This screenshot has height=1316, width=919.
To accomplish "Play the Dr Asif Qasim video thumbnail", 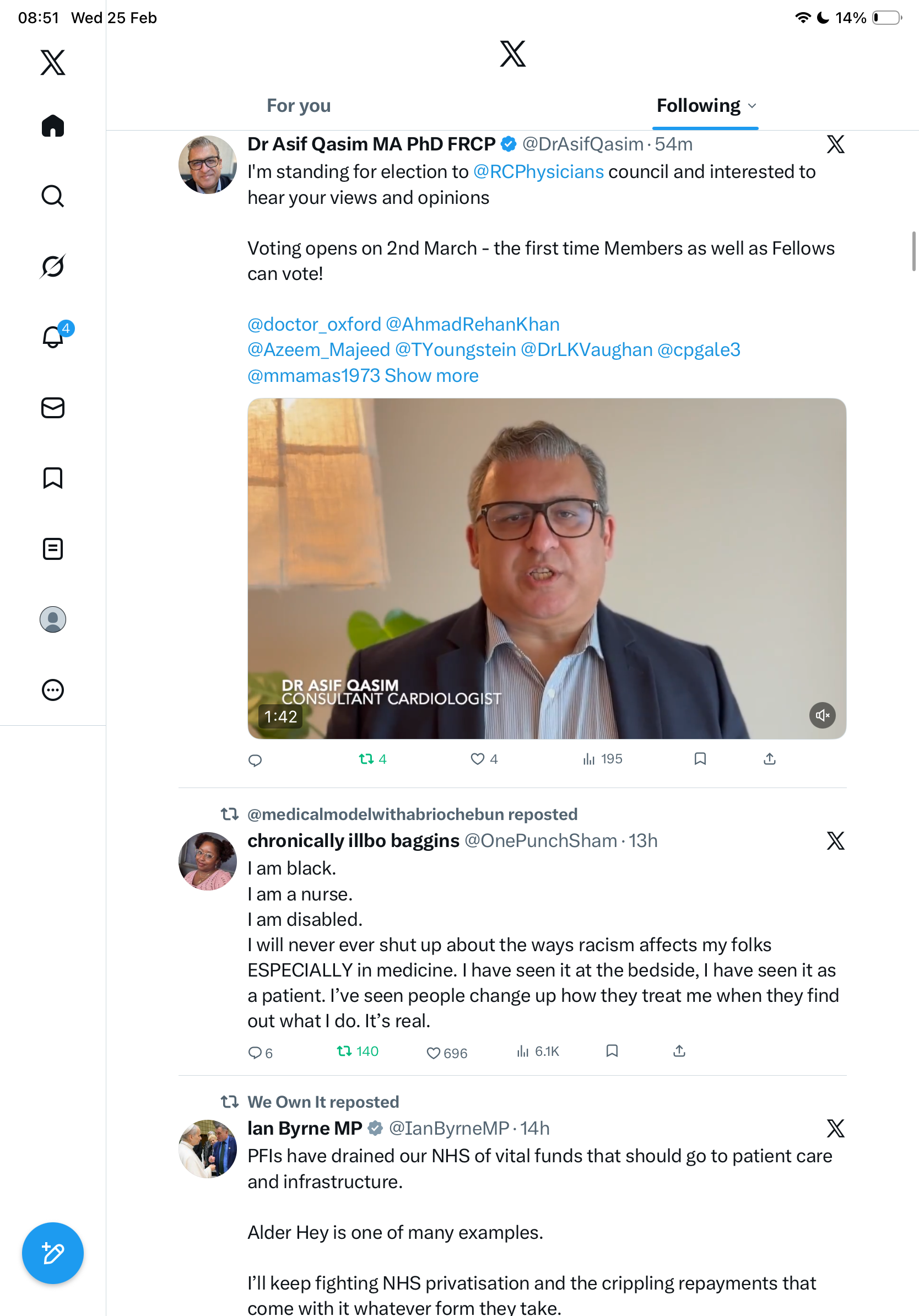I will (x=547, y=568).
